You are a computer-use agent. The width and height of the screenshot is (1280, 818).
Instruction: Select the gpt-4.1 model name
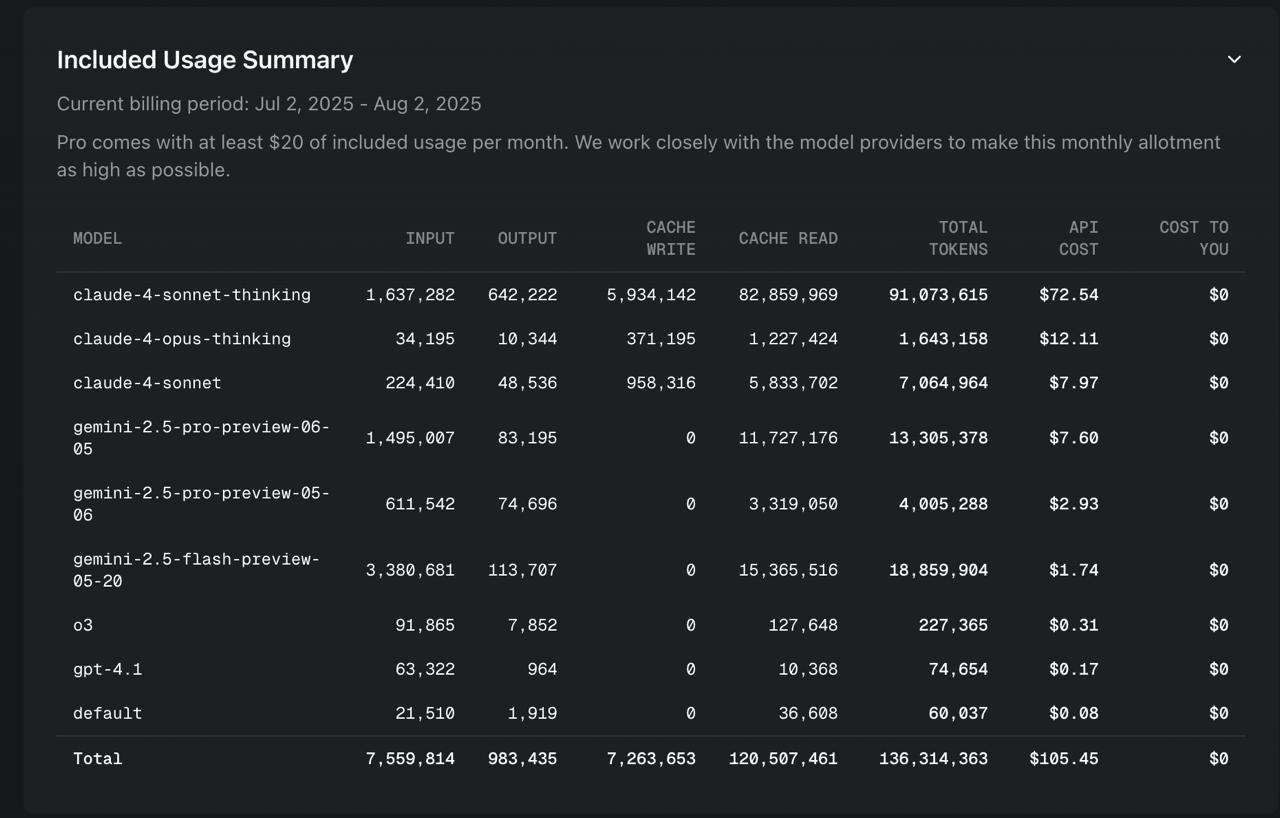[108, 669]
